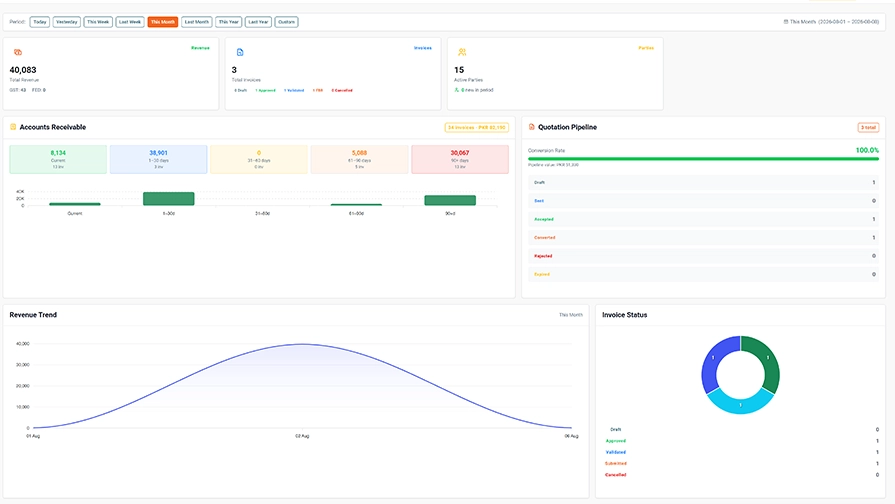Click the Conversion Rate progress bar
The height and width of the screenshot is (504, 895).
point(703,159)
